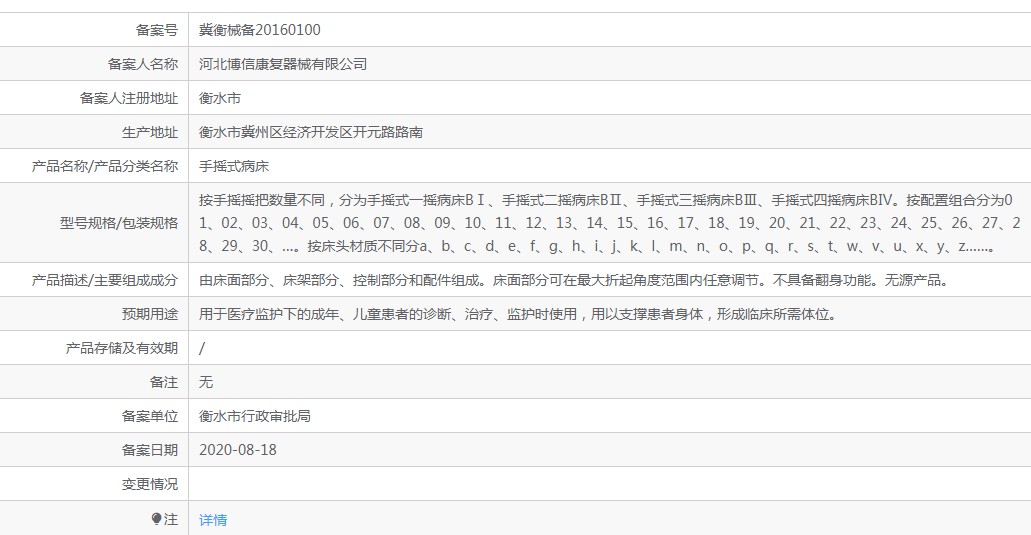The height and width of the screenshot is (535, 1031).
Task: Click the 预期用途 text beginning 用于医疗监护下
Action: click(520, 314)
